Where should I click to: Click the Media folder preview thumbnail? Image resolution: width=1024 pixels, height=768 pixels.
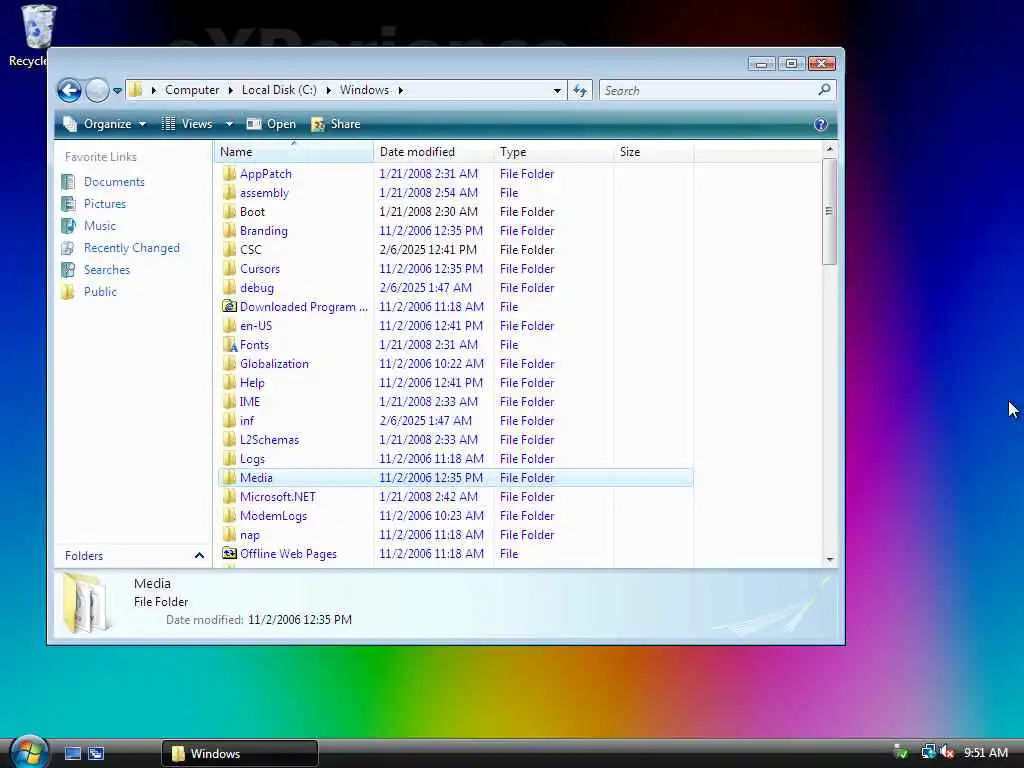pos(88,603)
